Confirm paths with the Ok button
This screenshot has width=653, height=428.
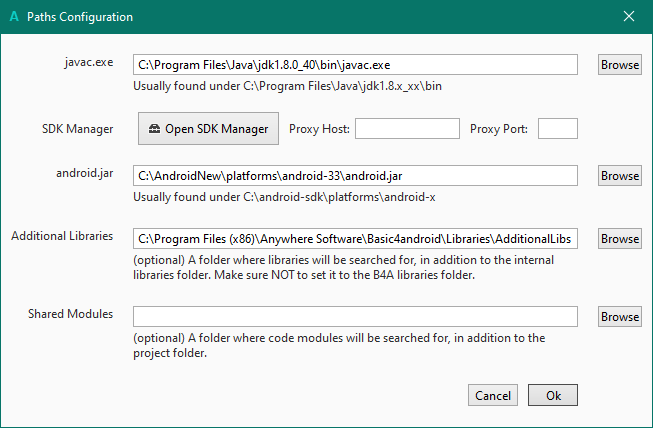tap(553, 395)
